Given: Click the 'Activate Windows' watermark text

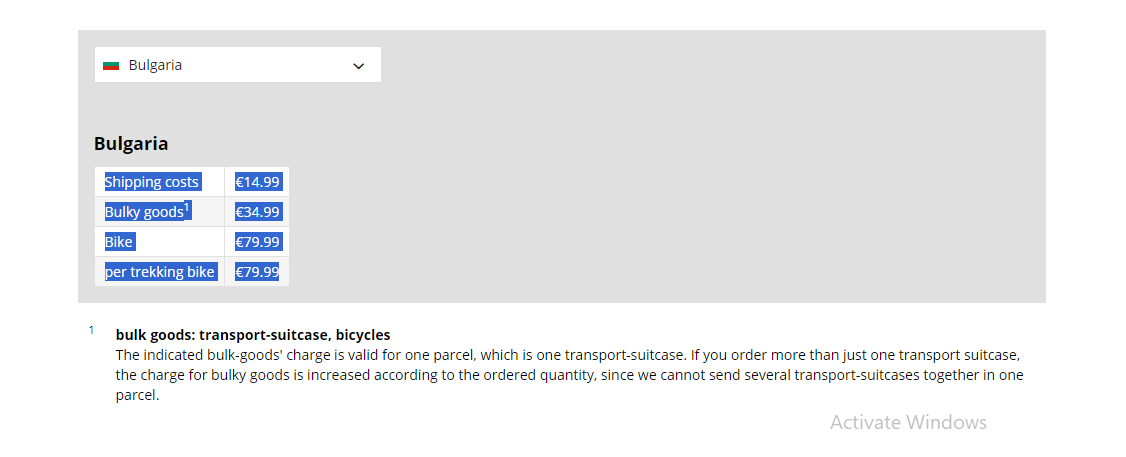Looking at the screenshot, I should tap(908, 422).
